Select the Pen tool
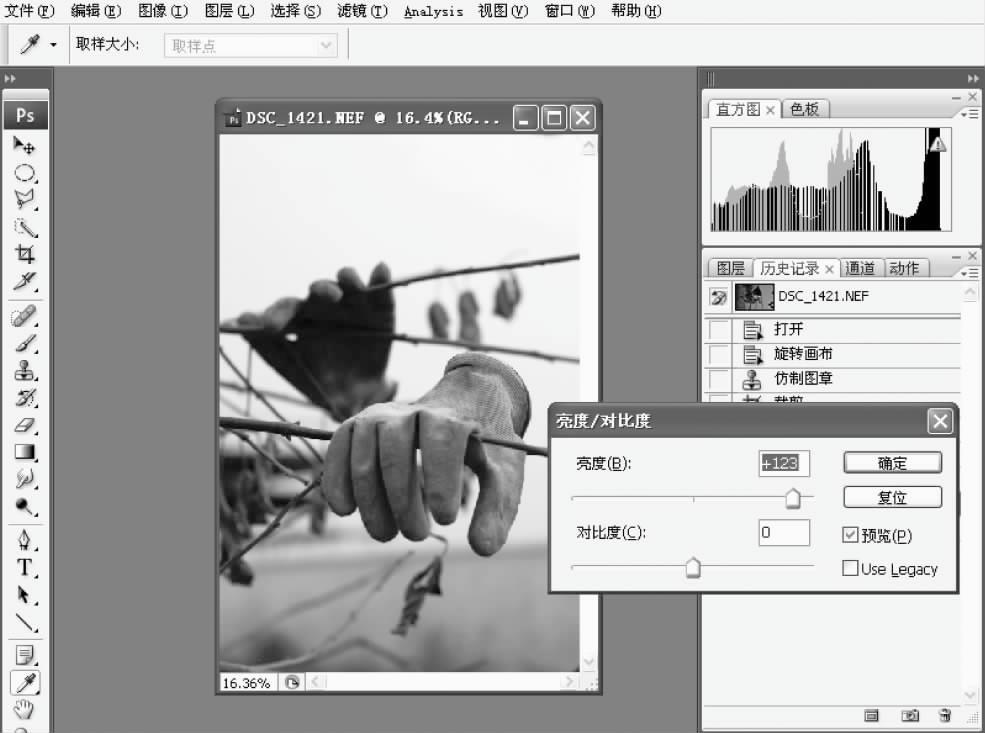Screen dimensions: 985x733 tap(24, 540)
